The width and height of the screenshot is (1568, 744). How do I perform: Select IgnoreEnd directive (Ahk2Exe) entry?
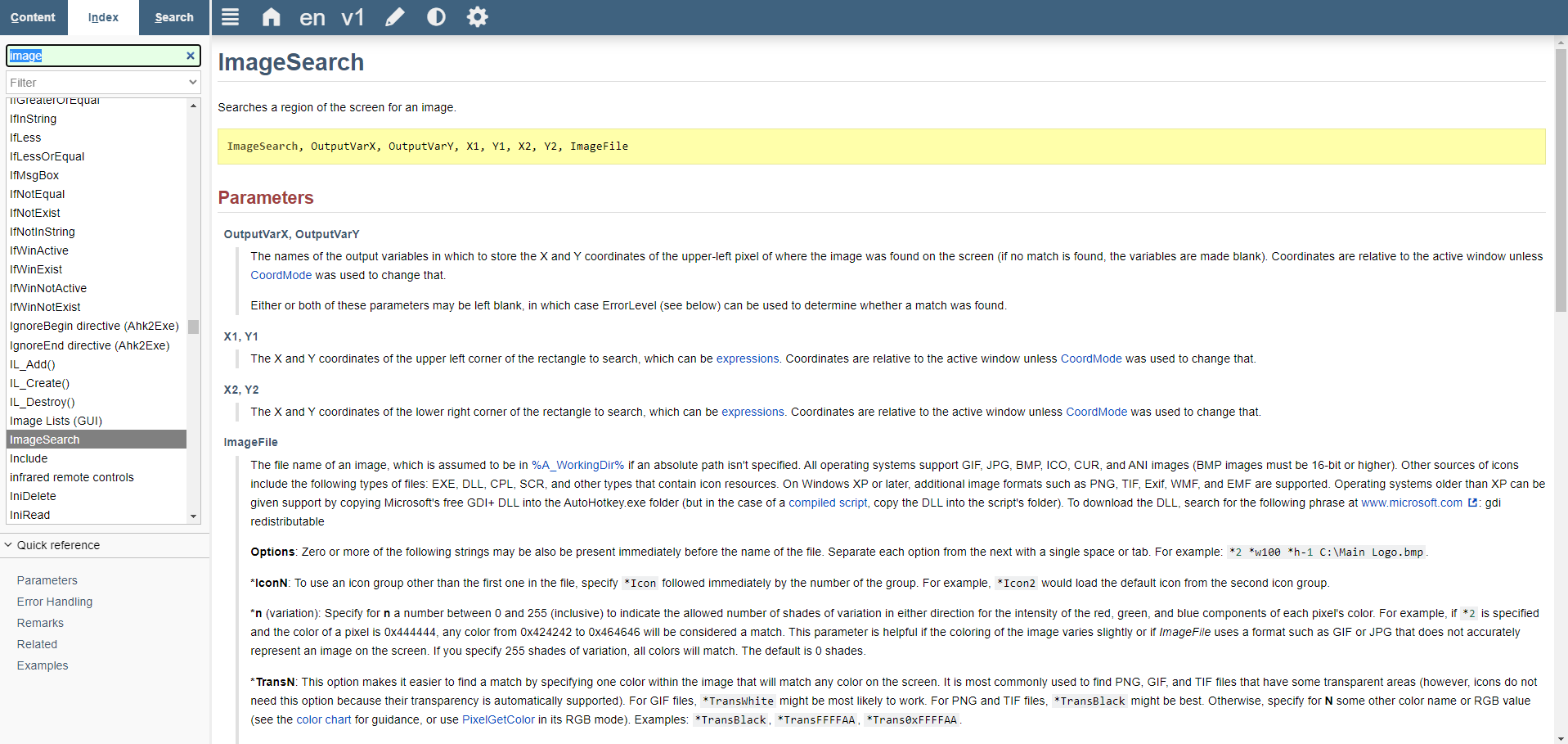(x=97, y=345)
